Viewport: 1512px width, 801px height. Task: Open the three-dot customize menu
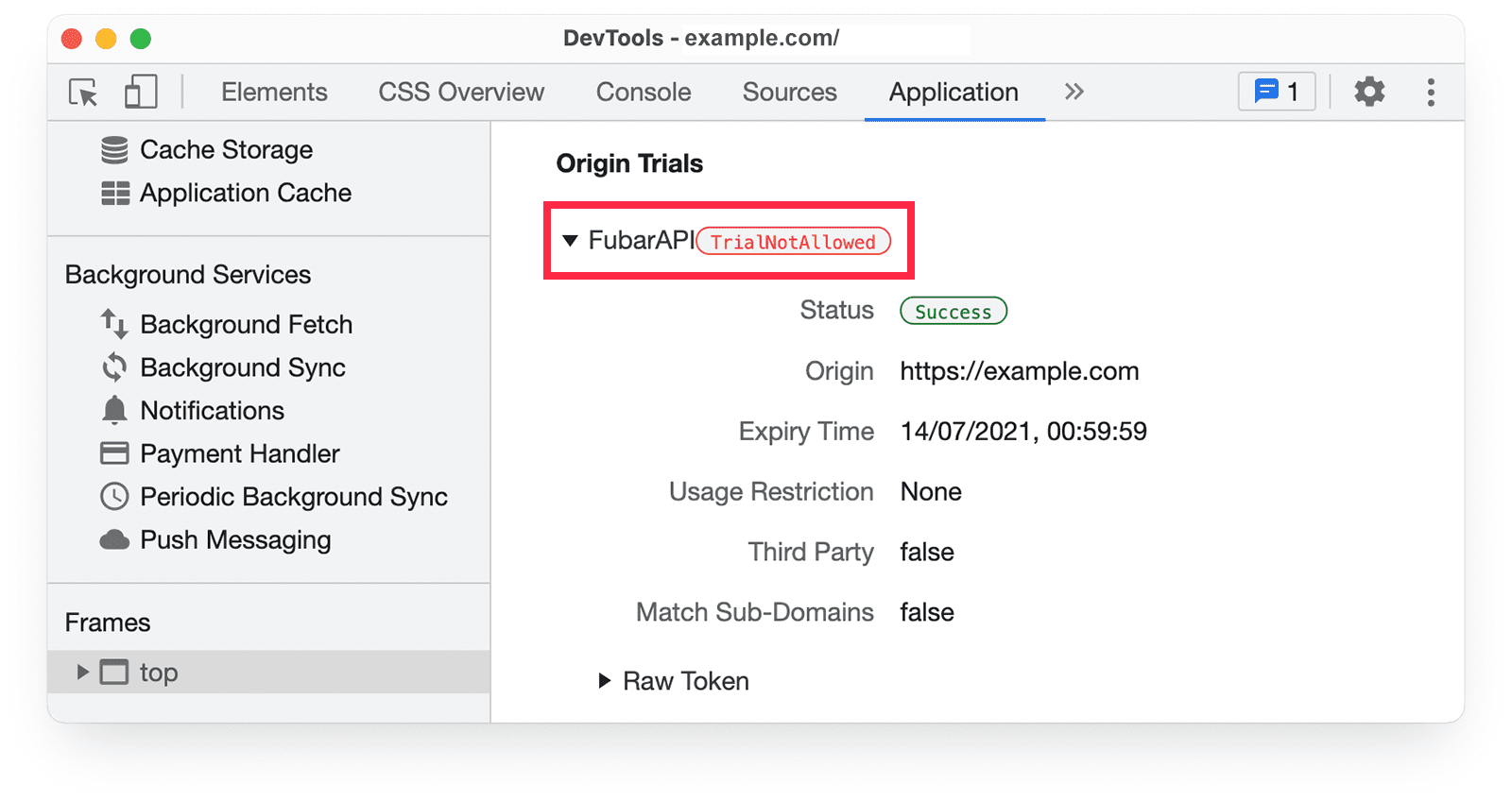pos(1431,93)
